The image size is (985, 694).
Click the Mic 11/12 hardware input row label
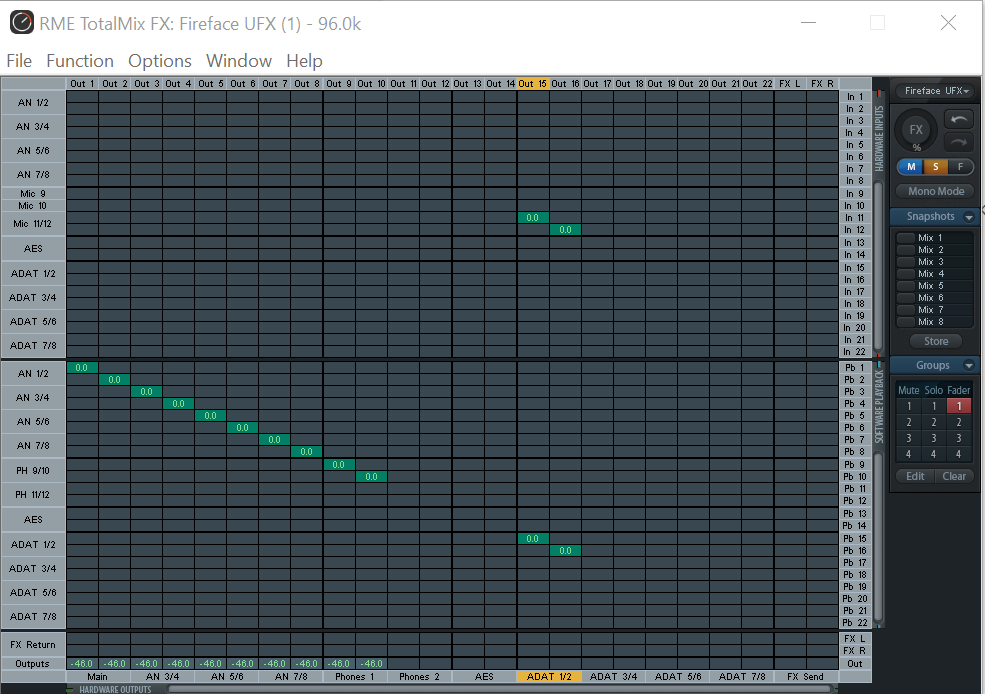[x=33, y=224]
